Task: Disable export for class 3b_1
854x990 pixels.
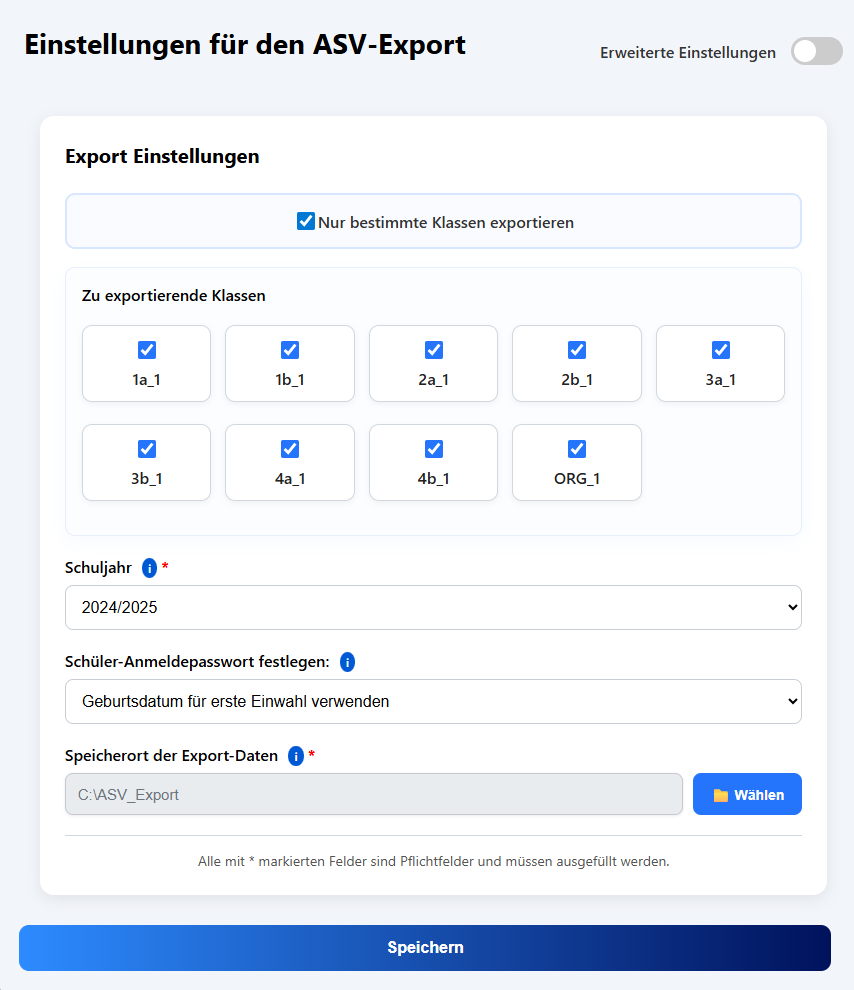Action: 146,449
